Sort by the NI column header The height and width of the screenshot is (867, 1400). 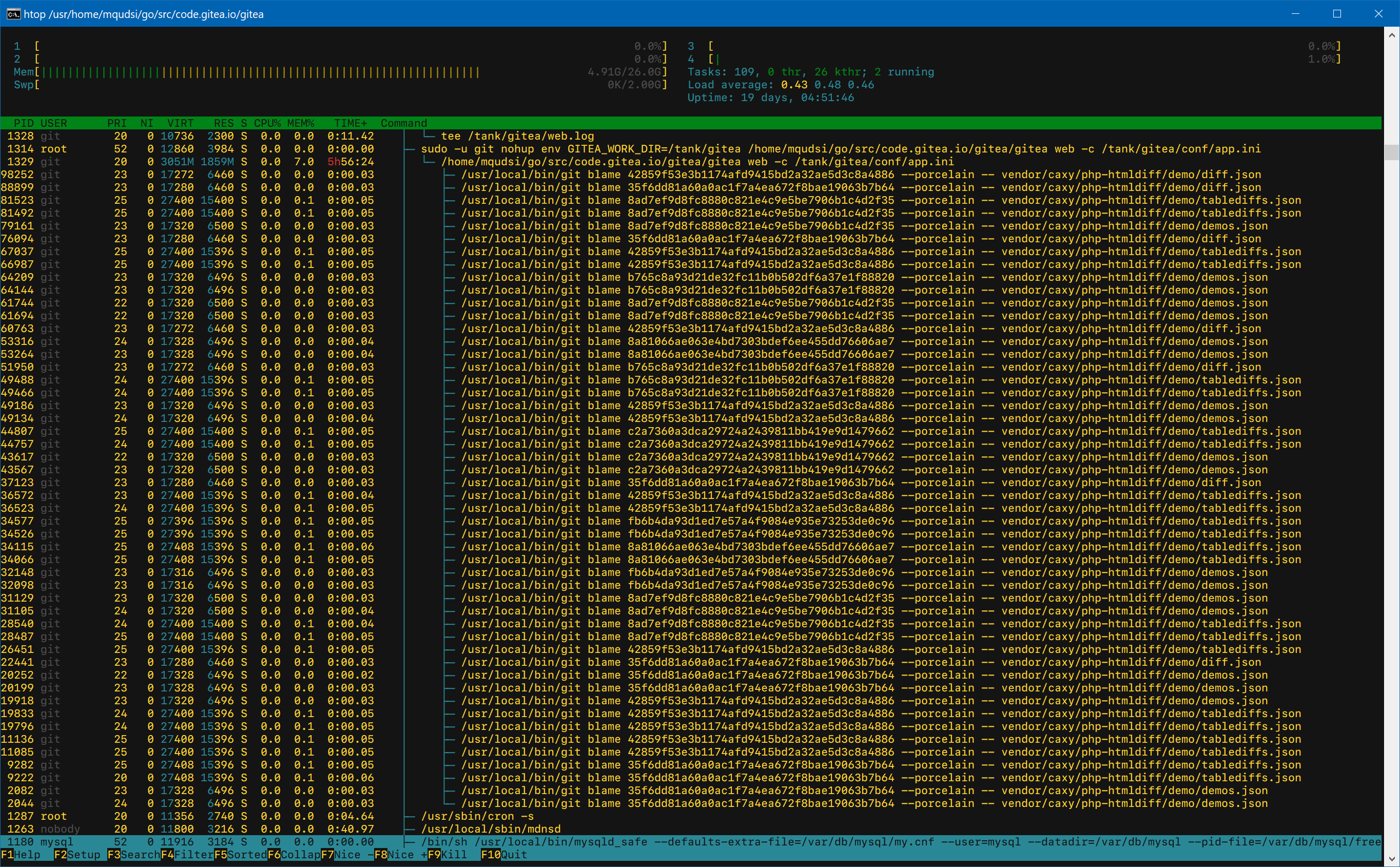point(147,123)
